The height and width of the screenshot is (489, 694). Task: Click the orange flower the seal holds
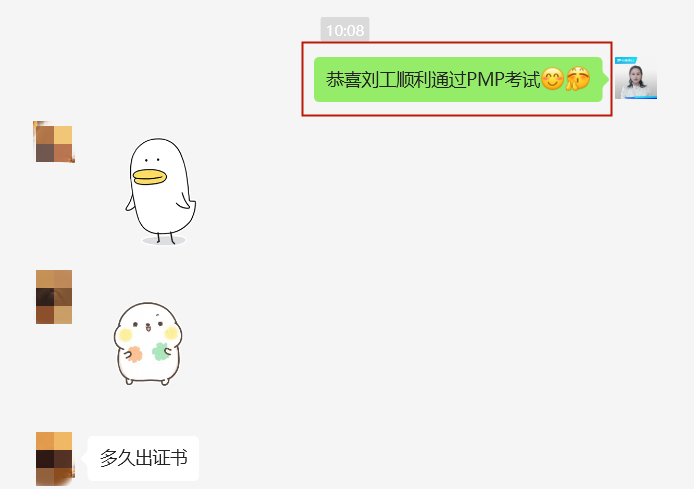point(134,354)
